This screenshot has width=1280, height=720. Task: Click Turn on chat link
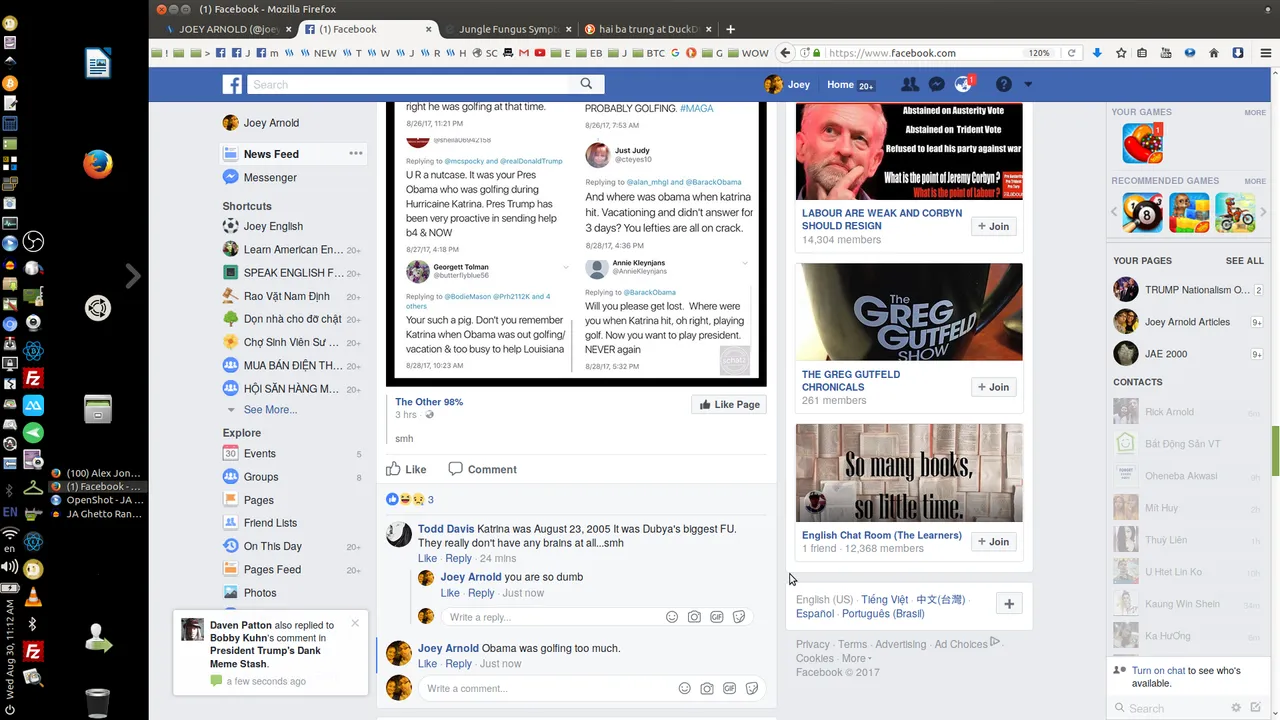1158,671
